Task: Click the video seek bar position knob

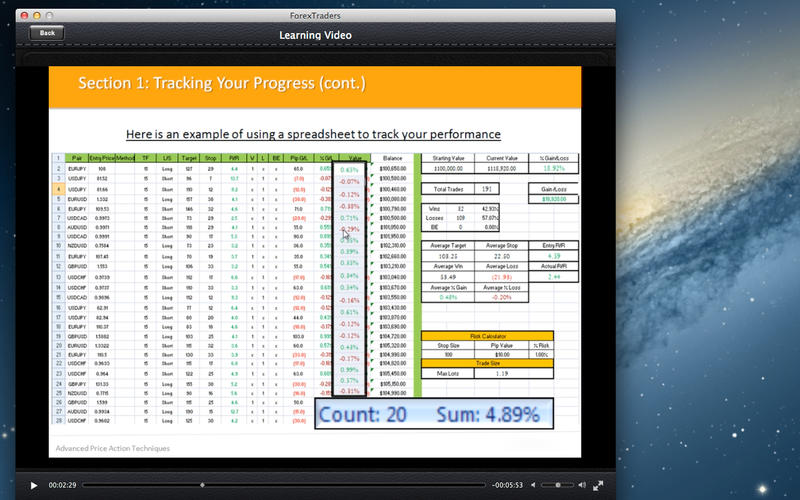Action: [x=203, y=485]
